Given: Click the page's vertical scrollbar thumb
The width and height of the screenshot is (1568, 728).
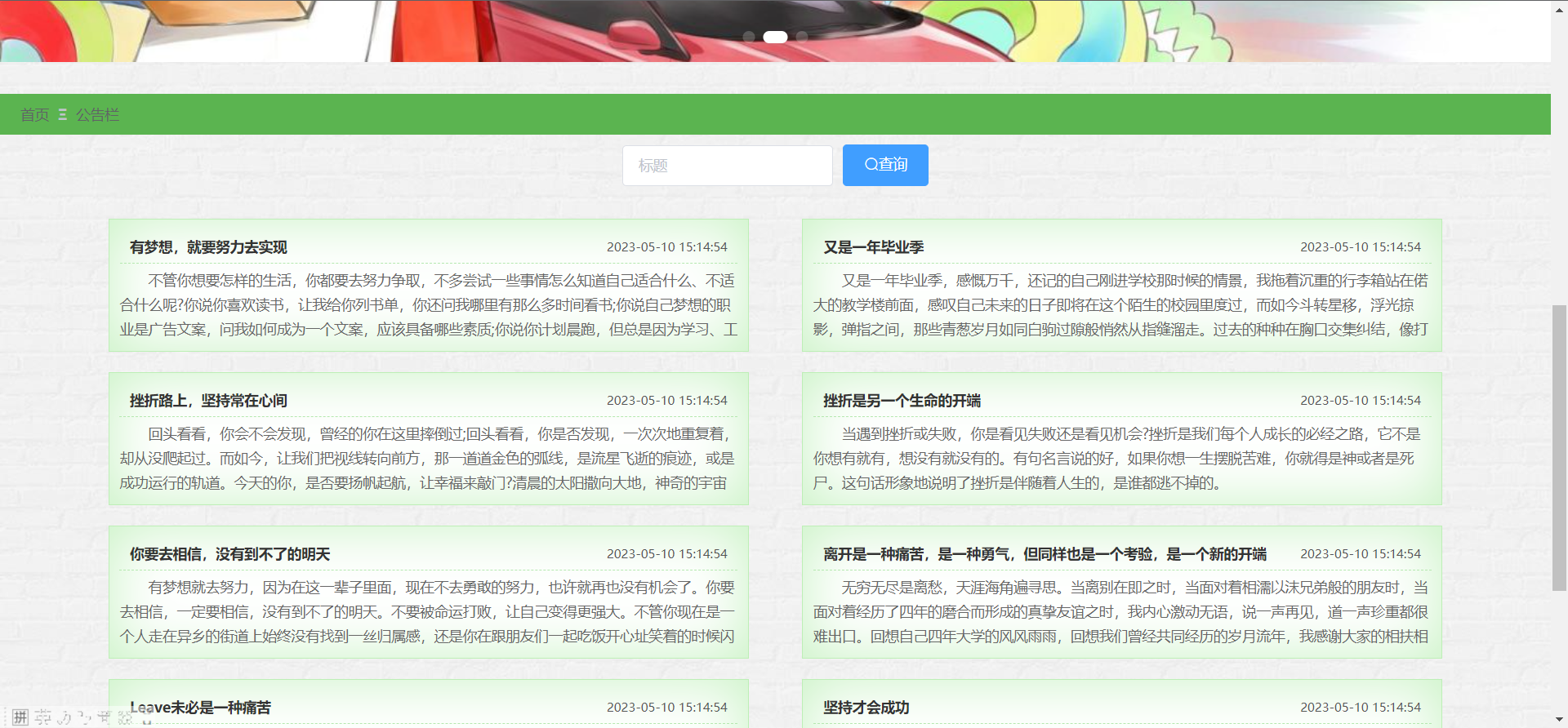Looking at the screenshot, I should coord(1559,447).
